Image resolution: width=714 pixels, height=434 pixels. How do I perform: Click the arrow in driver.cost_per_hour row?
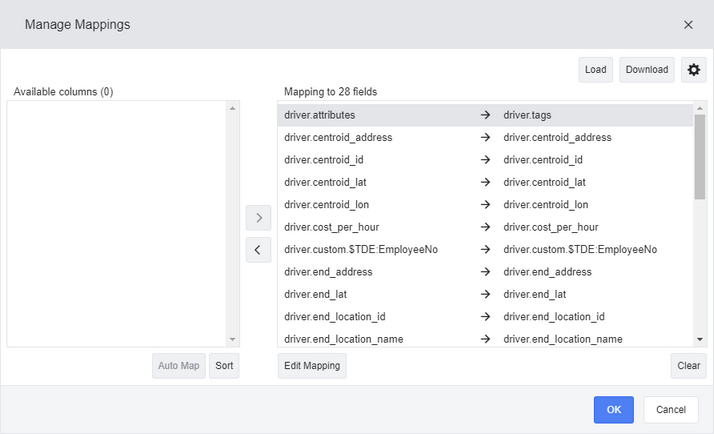click(x=485, y=227)
